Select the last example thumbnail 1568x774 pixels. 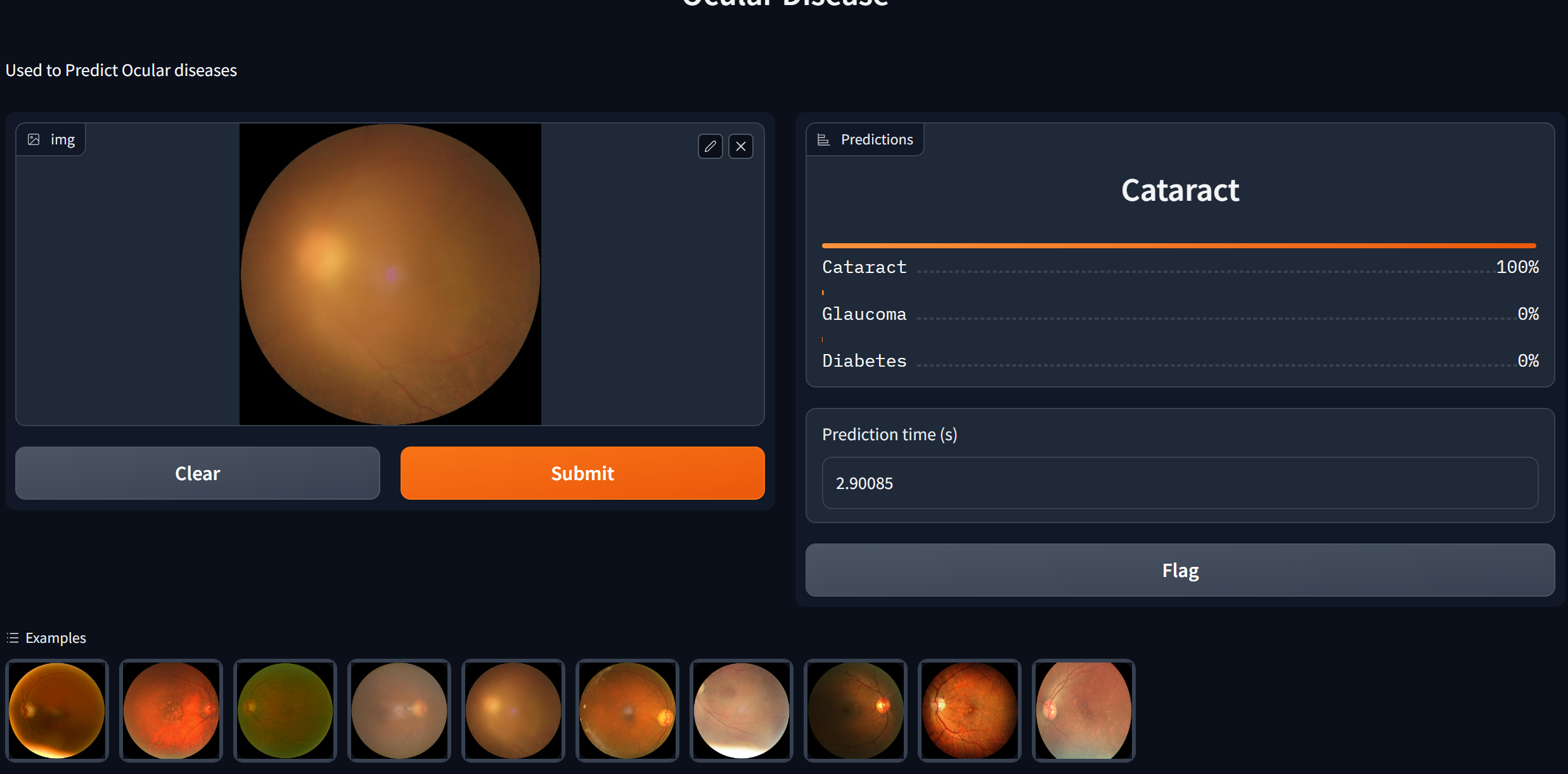1084,710
